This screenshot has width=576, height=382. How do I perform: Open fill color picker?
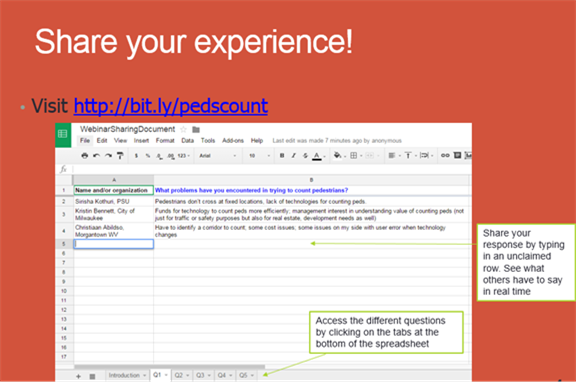pyautogui.click(x=338, y=156)
